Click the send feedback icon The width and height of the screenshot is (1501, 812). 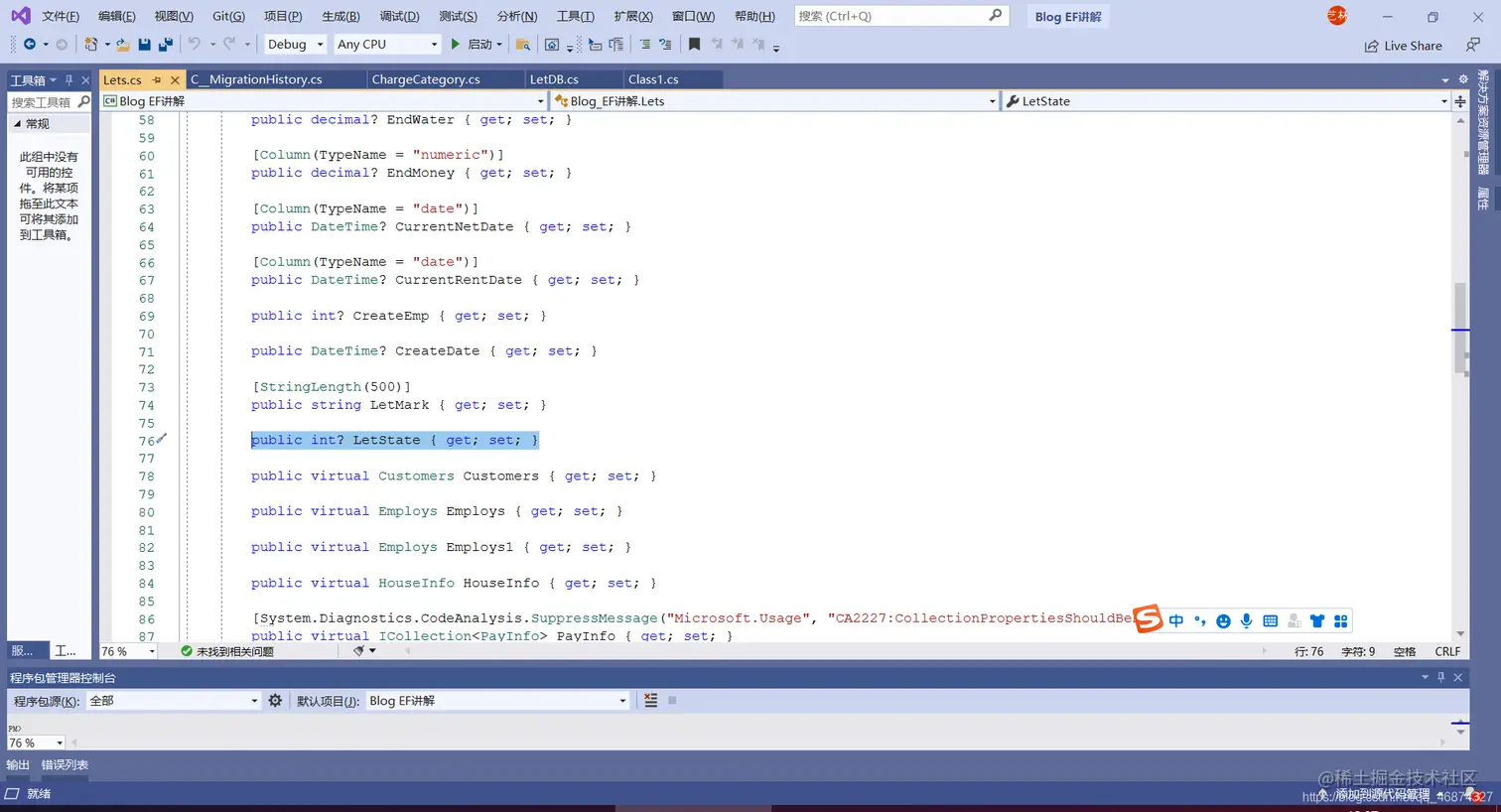(1473, 45)
